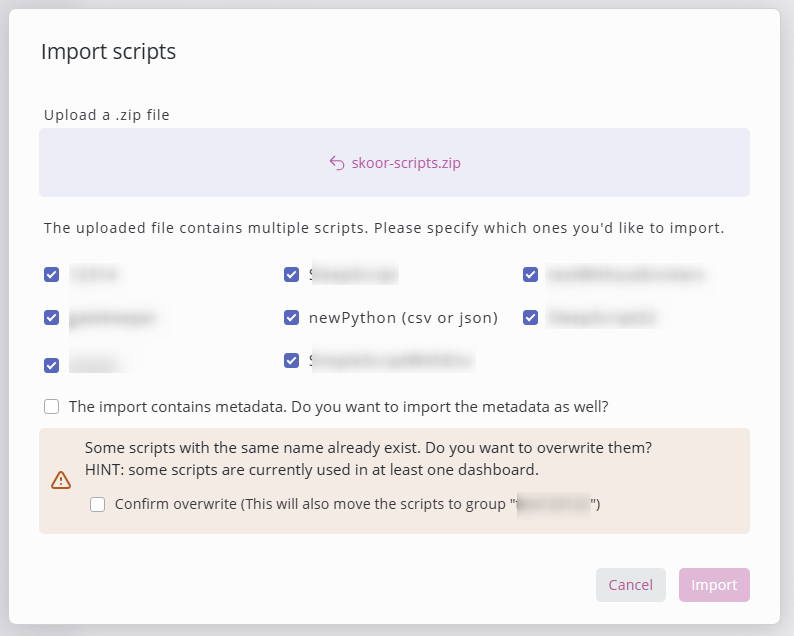The height and width of the screenshot is (636, 794).
Task: Click the warning triangle icon in overwrite notice
Action: click(61, 480)
